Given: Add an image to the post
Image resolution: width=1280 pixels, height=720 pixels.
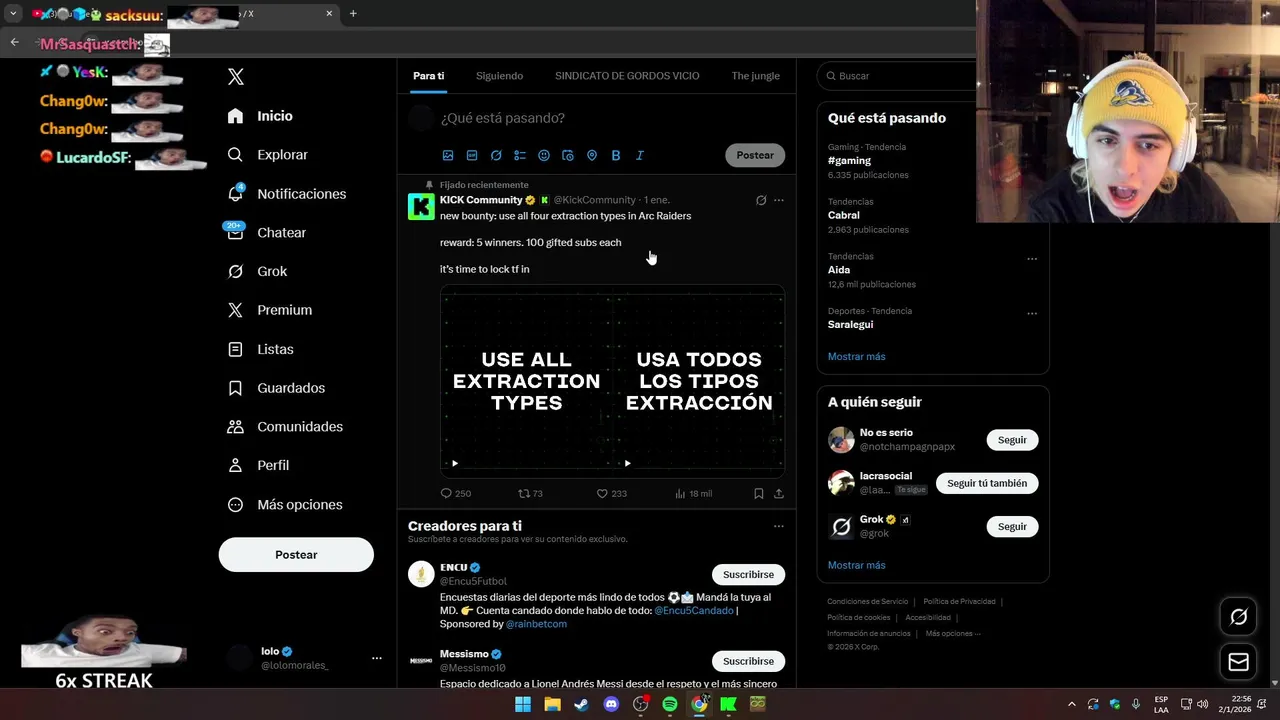Looking at the screenshot, I should pyautogui.click(x=448, y=156).
